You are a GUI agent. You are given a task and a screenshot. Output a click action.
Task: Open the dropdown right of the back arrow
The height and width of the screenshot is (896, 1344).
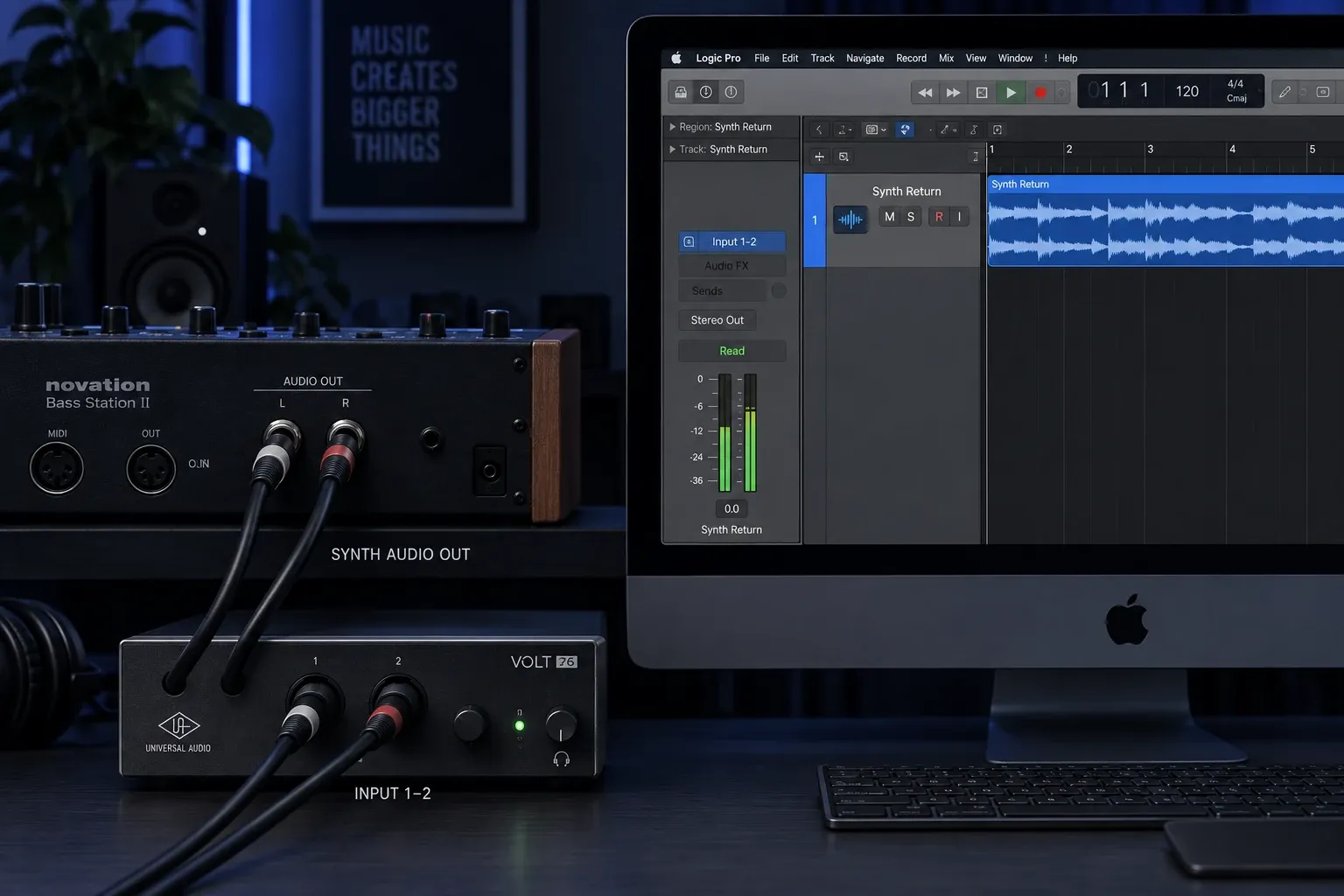click(844, 129)
